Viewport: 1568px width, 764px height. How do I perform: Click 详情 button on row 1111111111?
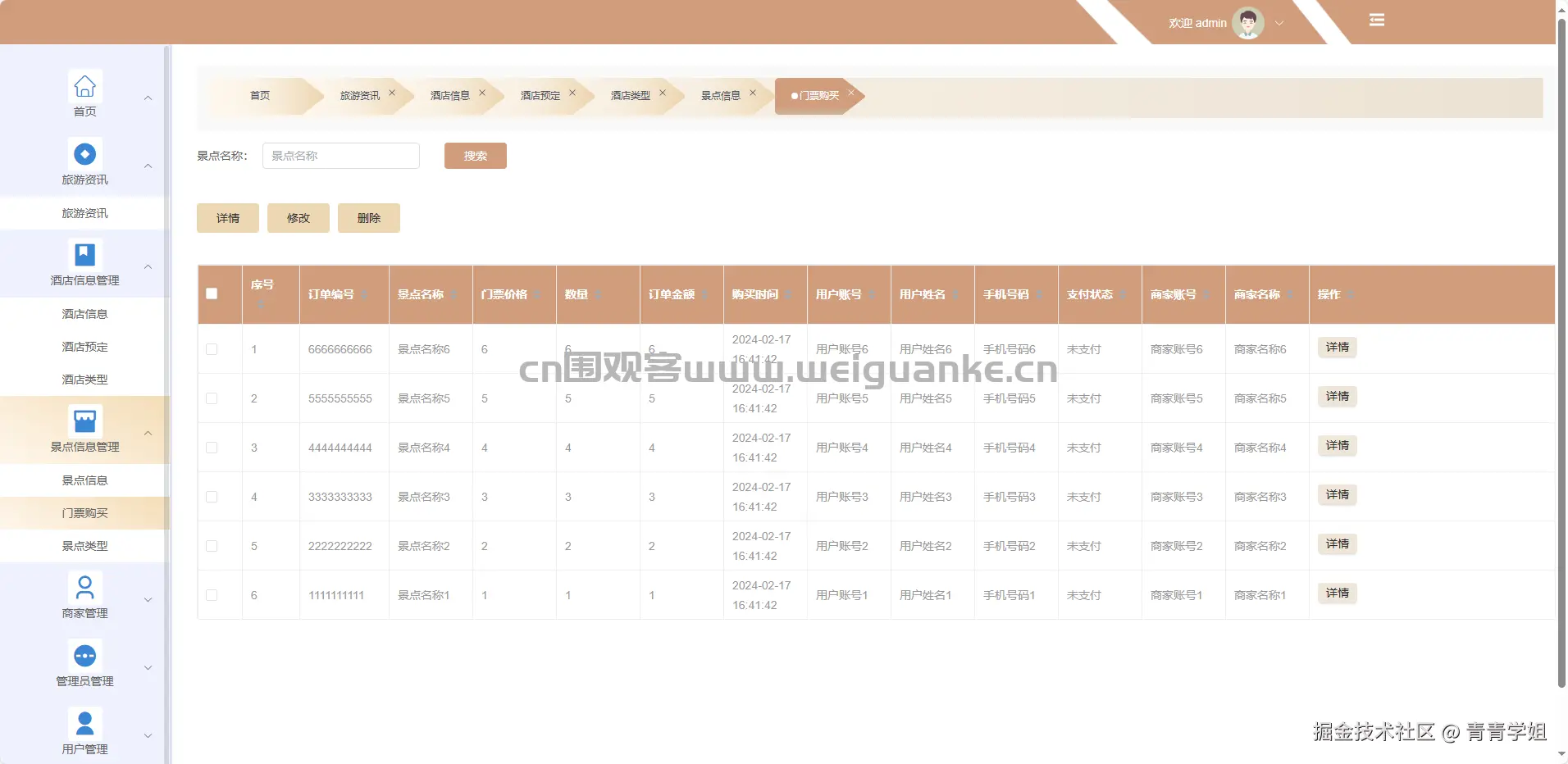tap(1337, 593)
